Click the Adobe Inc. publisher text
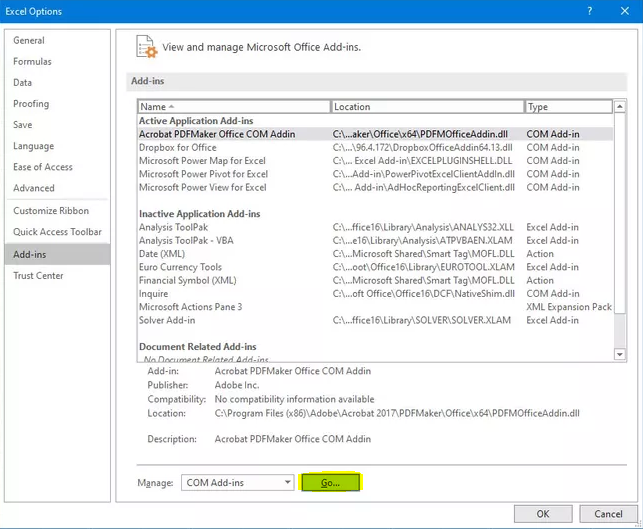 tap(237, 385)
